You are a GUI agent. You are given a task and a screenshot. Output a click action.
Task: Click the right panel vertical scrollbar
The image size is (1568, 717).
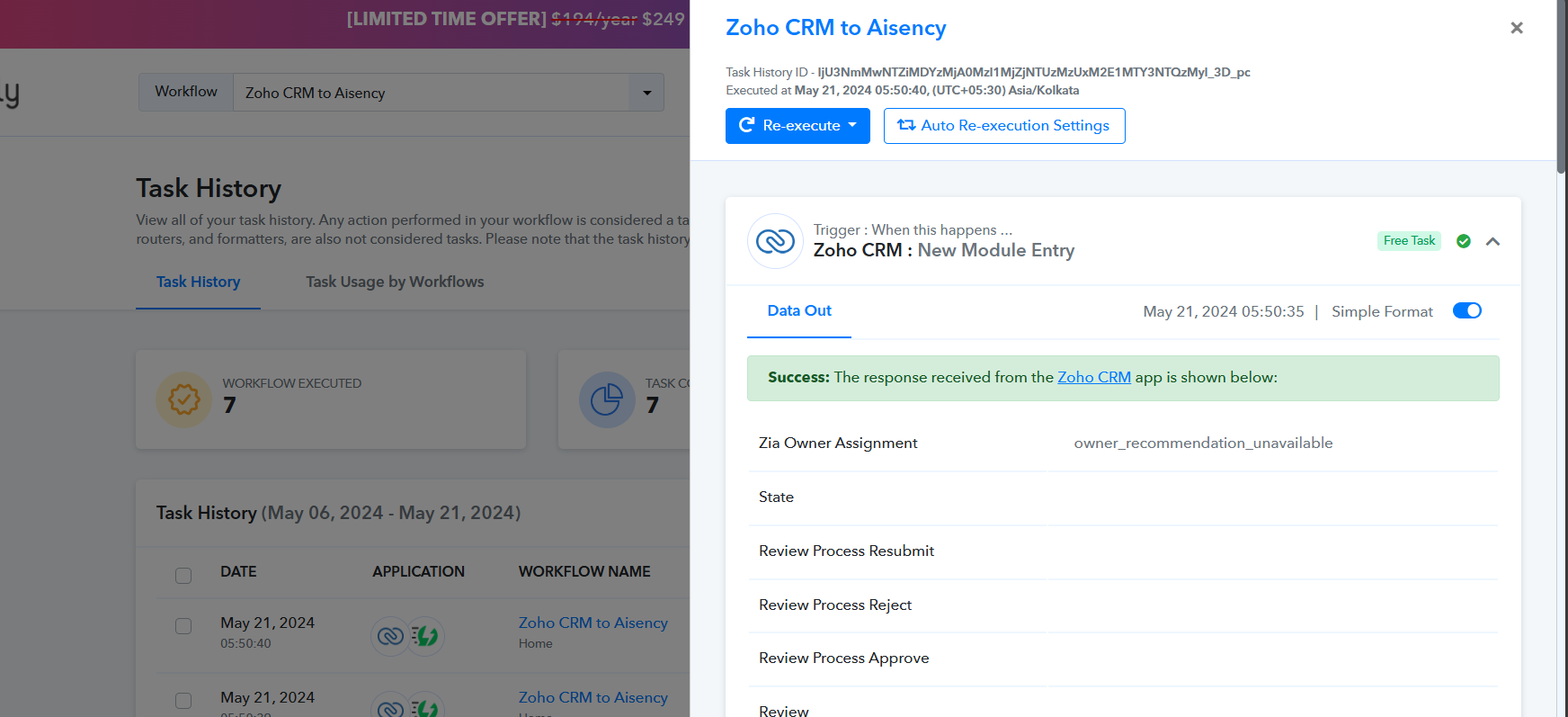coord(1562,88)
